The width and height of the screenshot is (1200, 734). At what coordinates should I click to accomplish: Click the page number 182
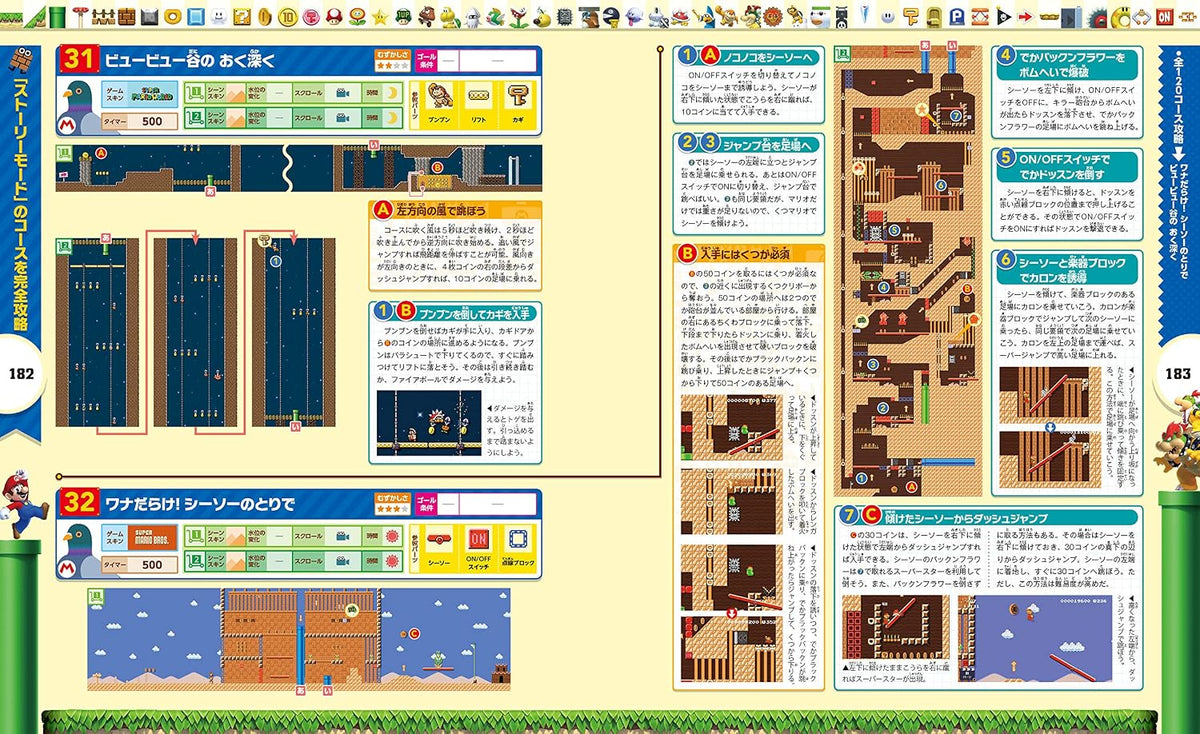[x=19, y=374]
